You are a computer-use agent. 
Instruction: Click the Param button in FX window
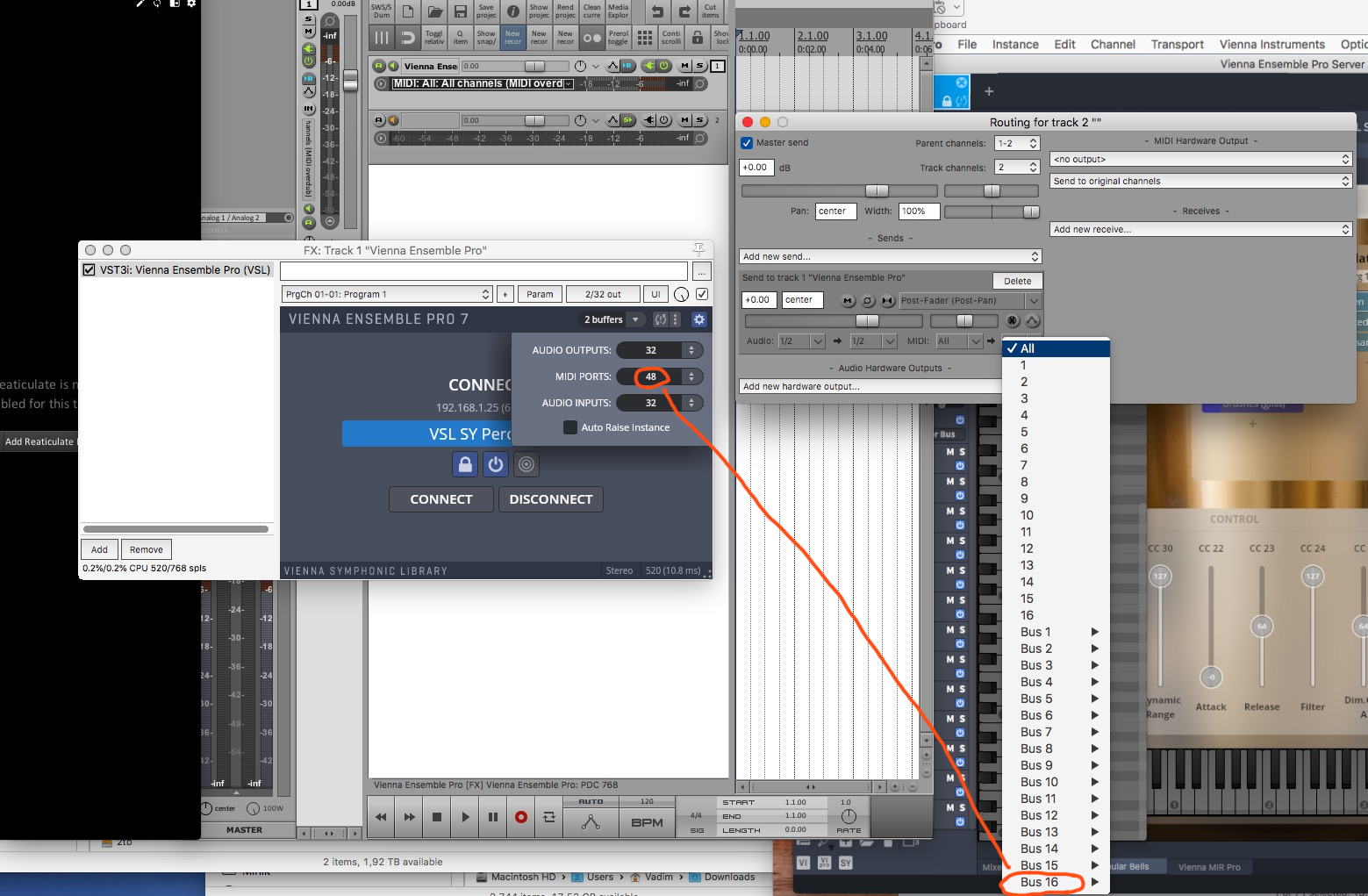coord(540,294)
